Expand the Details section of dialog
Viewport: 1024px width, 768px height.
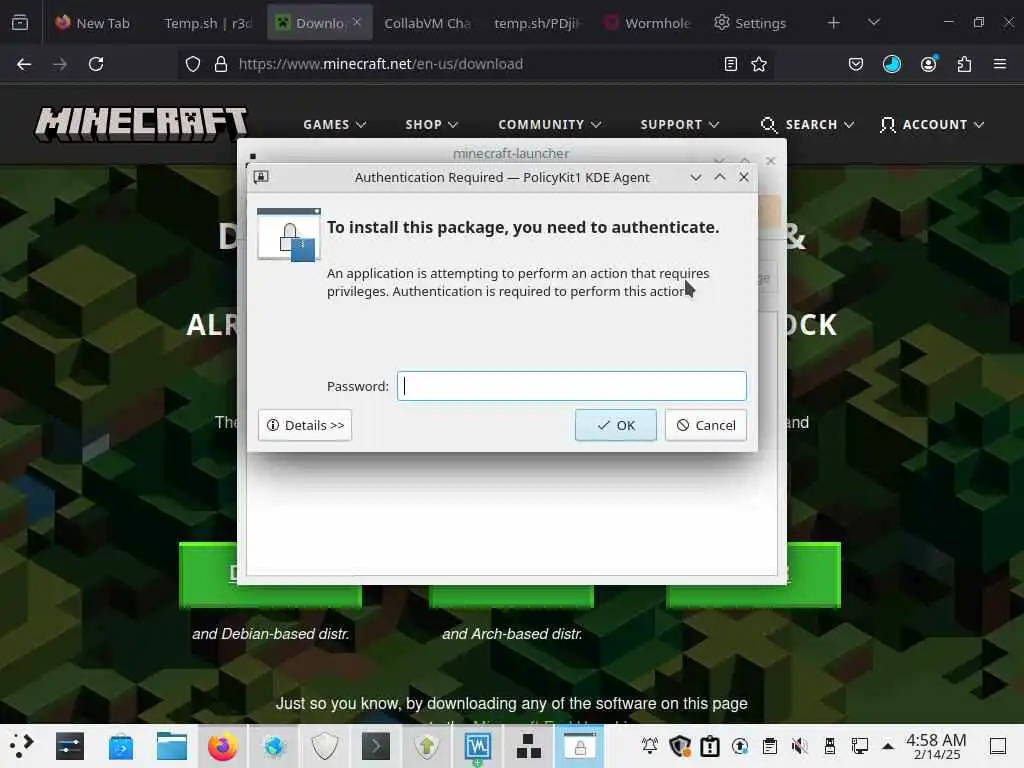[305, 425]
